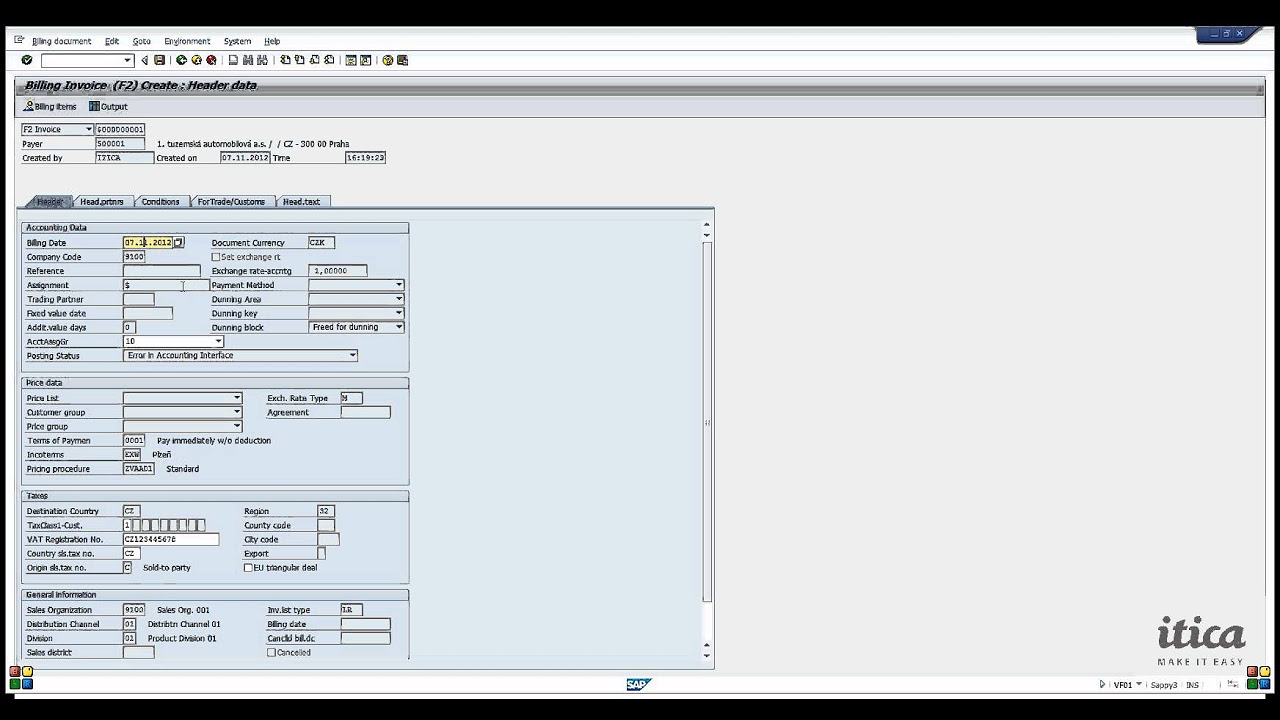Click the yellow Help question mark icon
Viewport: 1280px width, 720px height.
[x=388, y=60]
